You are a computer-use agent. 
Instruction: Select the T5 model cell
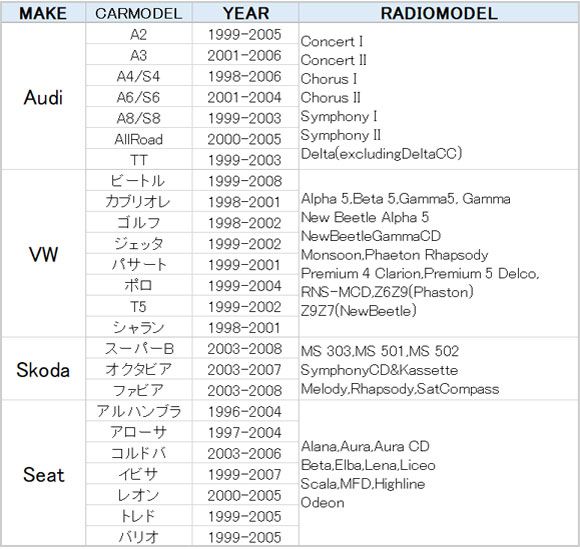click(x=139, y=306)
